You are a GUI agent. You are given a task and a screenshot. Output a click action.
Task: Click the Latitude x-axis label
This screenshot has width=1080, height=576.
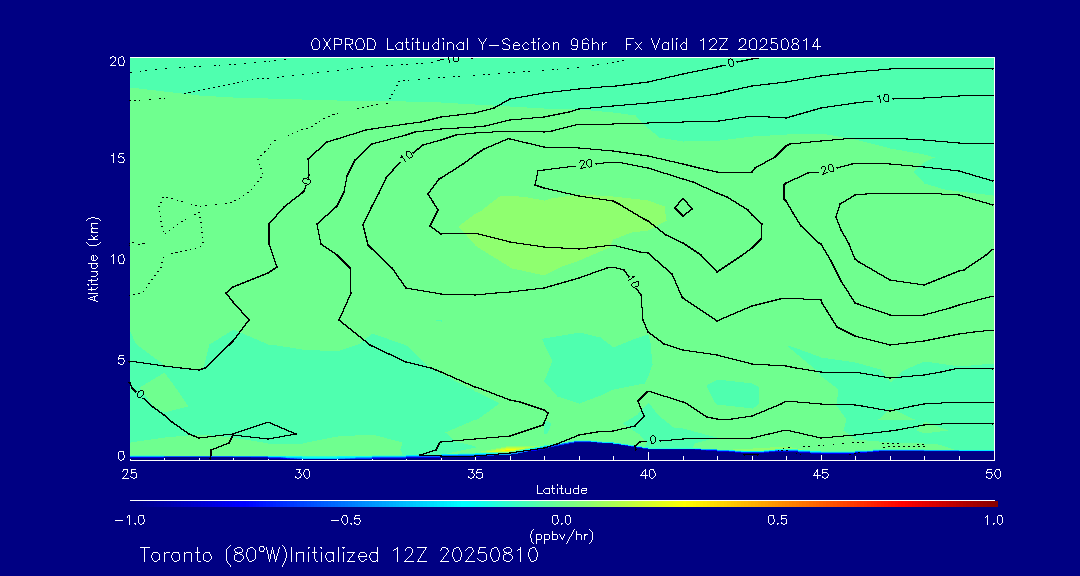click(x=561, y=490)
